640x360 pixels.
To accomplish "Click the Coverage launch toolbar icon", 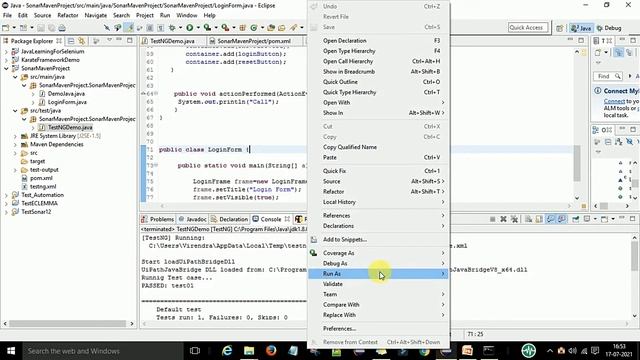I will (207, 28).
